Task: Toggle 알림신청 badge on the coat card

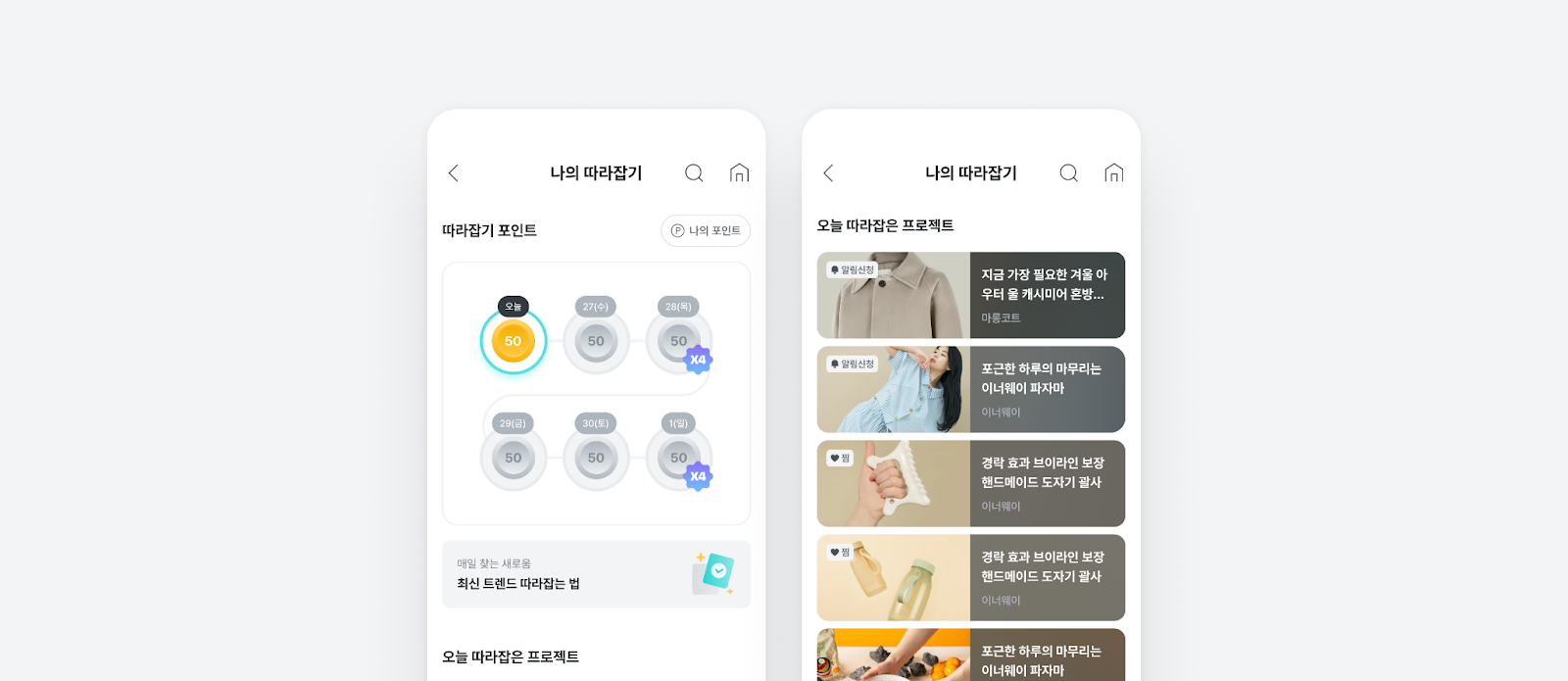Action: (853, 269)
